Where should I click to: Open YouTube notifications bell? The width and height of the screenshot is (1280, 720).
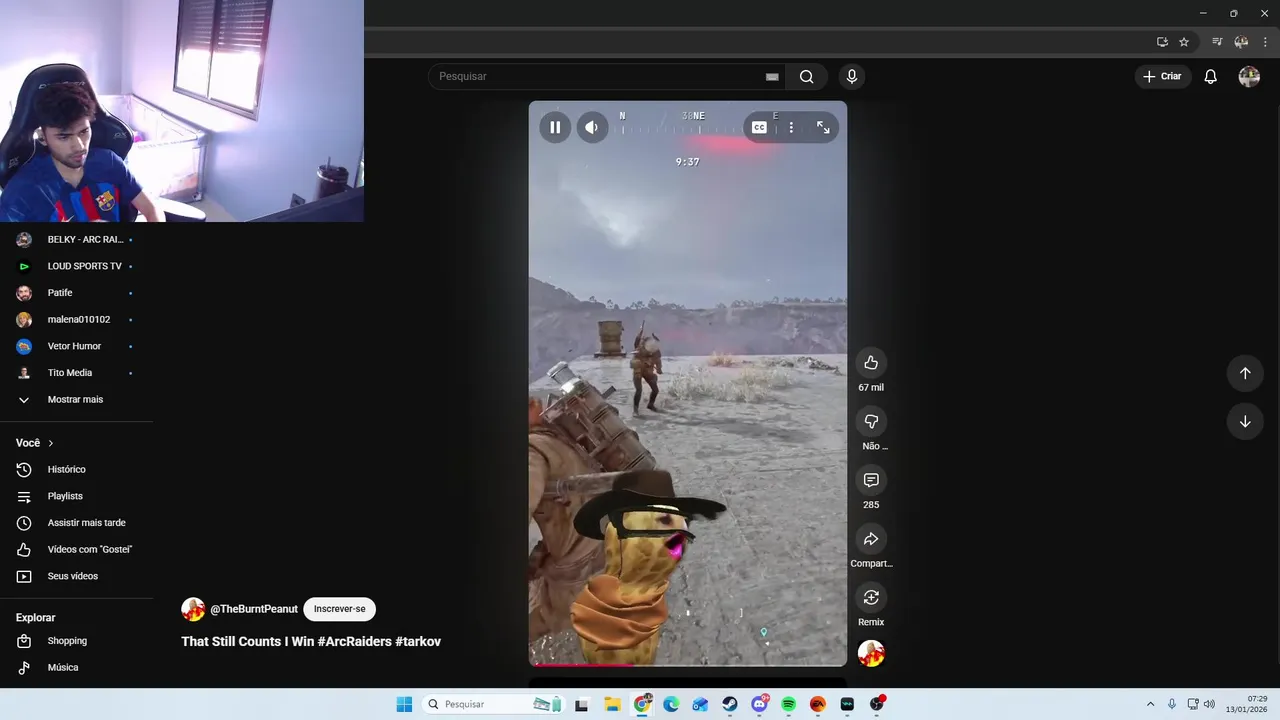tap(1210, 76)
